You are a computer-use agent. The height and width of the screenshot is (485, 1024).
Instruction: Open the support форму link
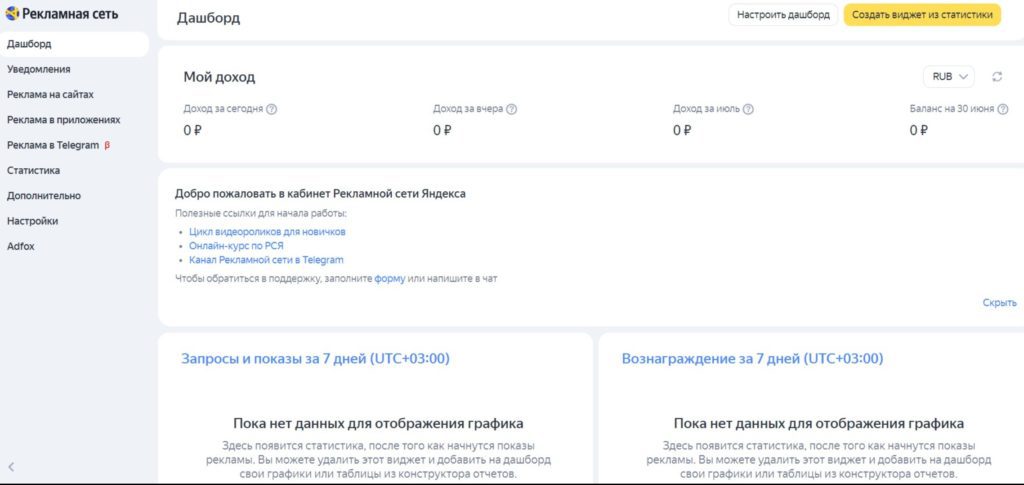pos(390,279)
